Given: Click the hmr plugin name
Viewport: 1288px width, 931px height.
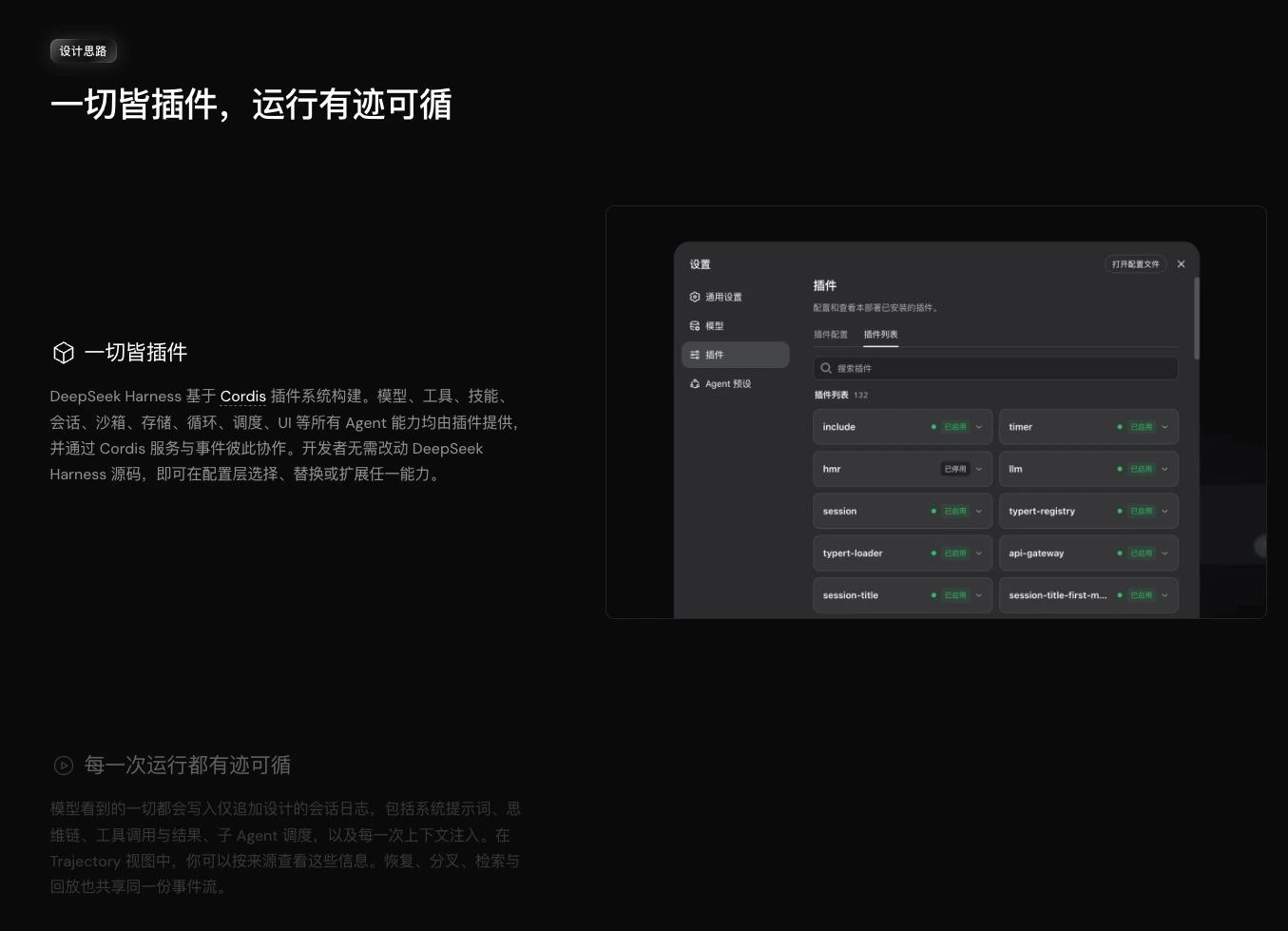Looking at the screenshot, I should click(832, 469).
